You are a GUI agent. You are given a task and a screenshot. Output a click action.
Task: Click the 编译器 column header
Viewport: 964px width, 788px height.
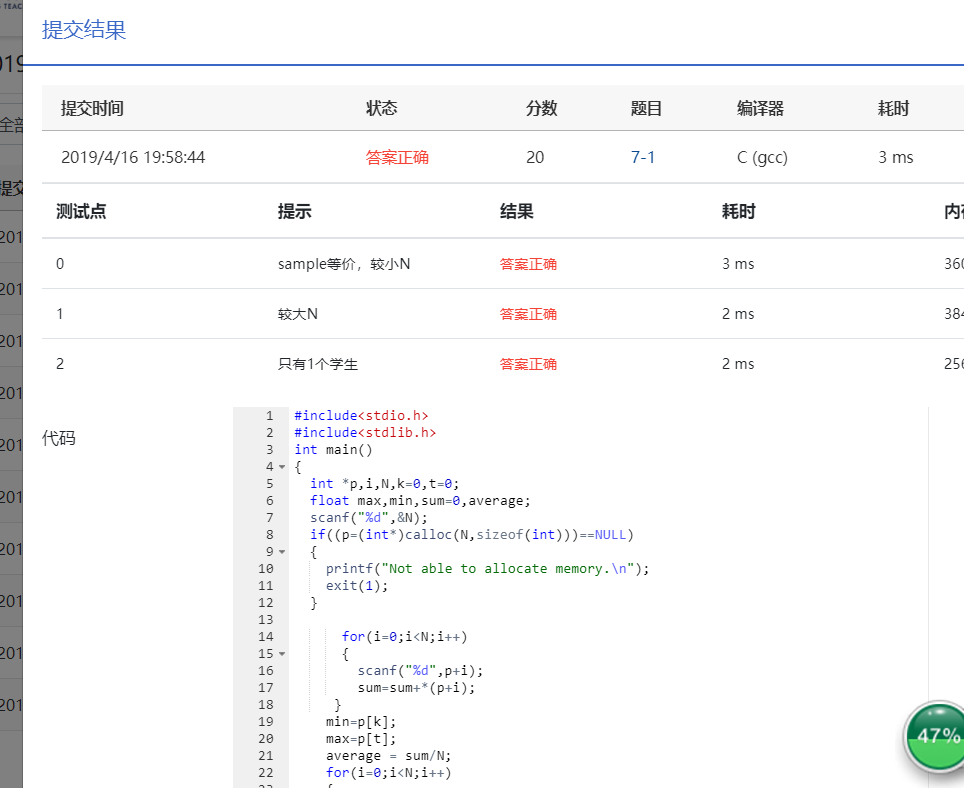click(761, 108)
